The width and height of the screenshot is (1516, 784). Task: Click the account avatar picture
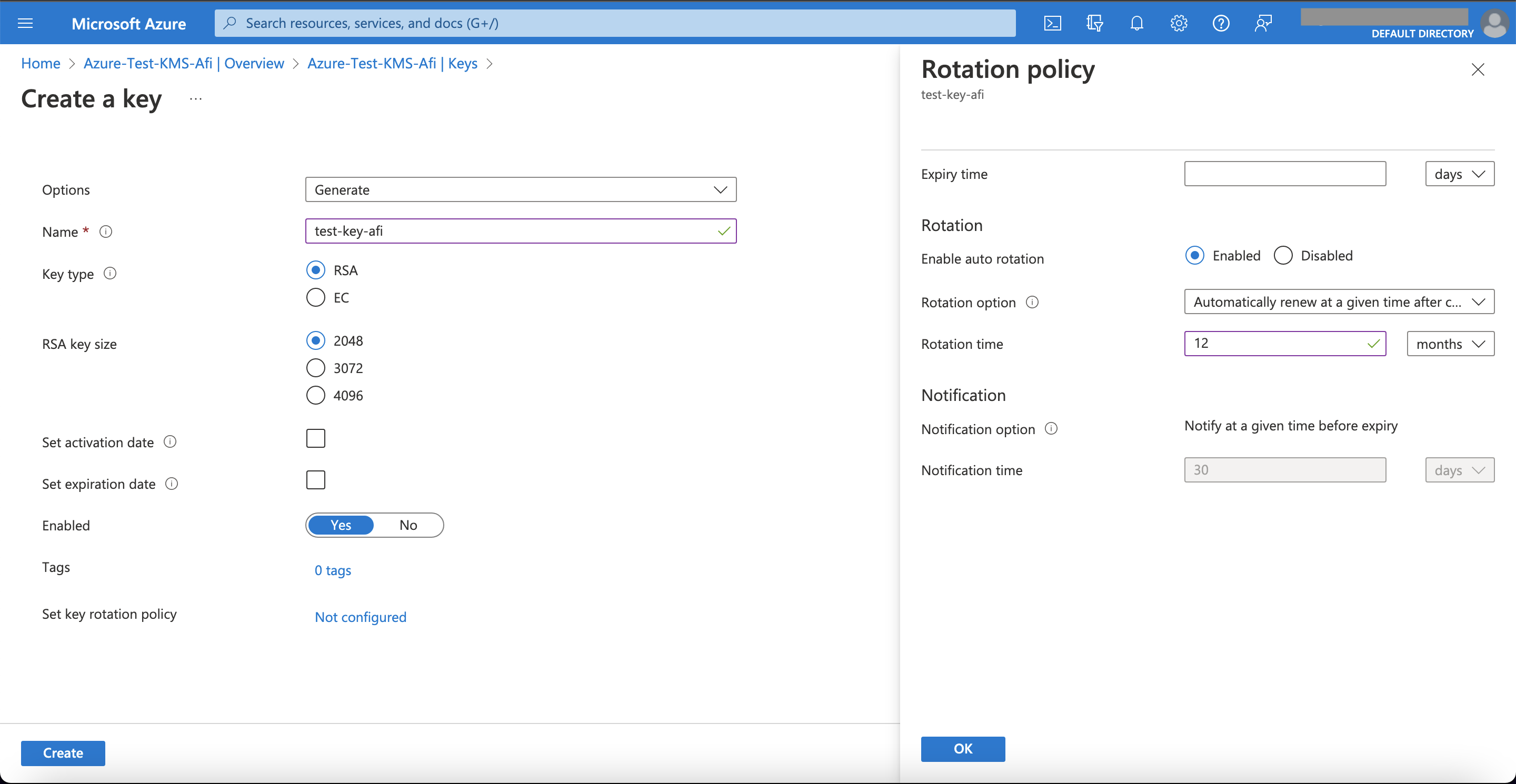click(1494, 24)
